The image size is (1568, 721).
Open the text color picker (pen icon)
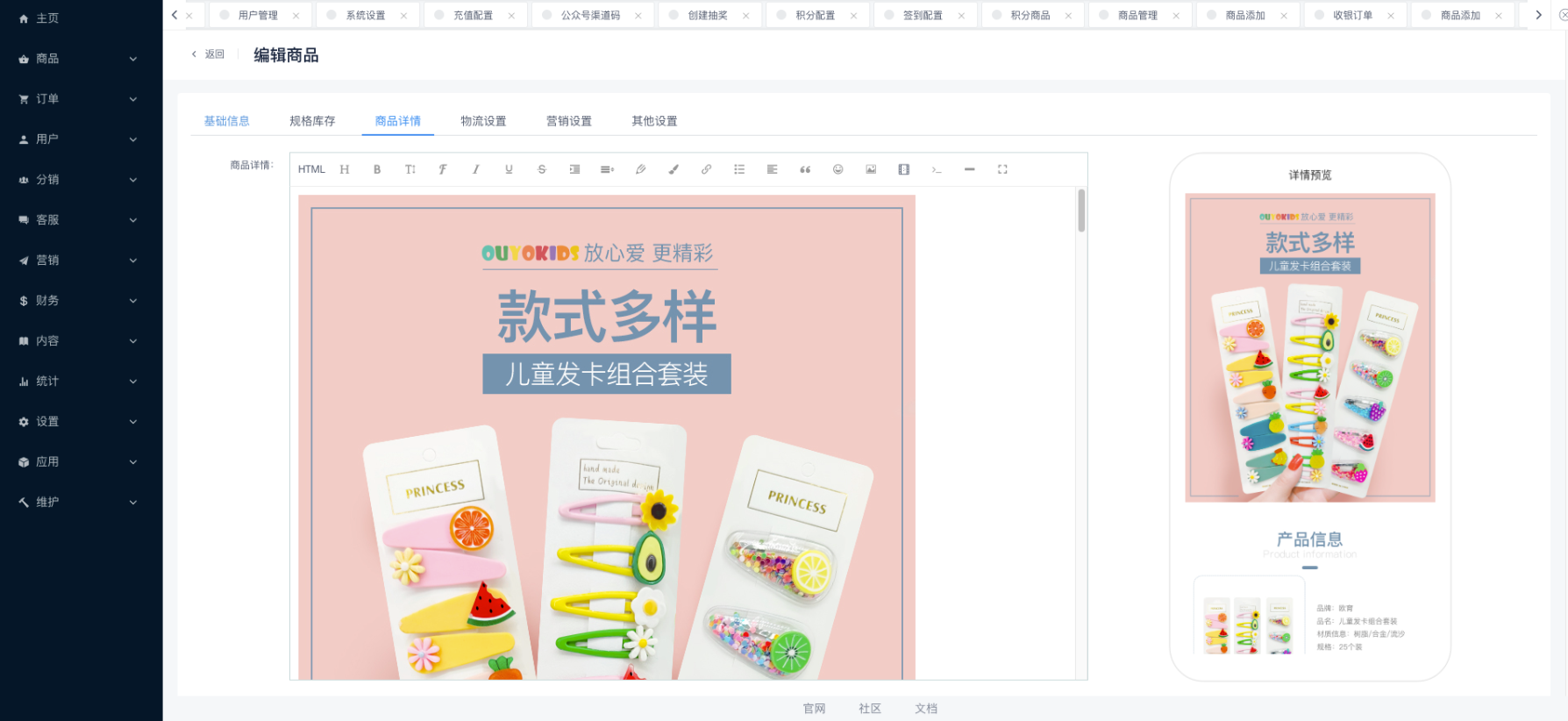640,169
